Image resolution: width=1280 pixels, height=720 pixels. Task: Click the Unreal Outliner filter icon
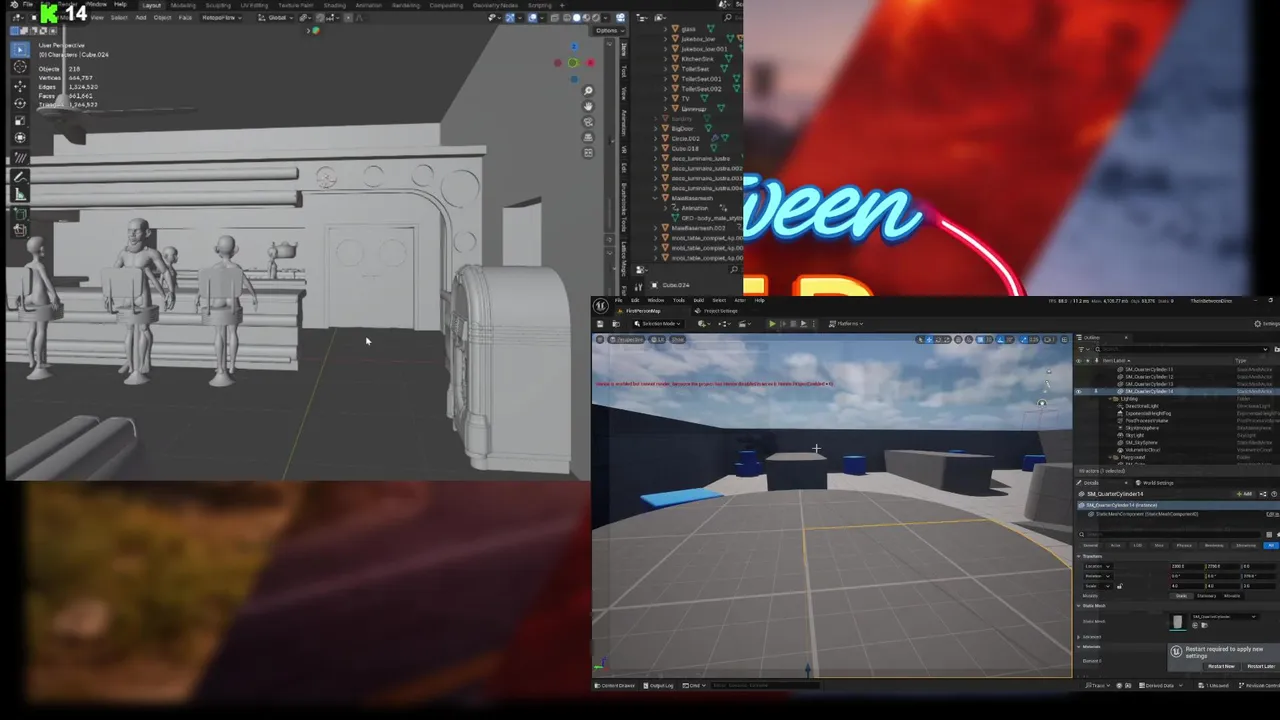point(1081,349)
